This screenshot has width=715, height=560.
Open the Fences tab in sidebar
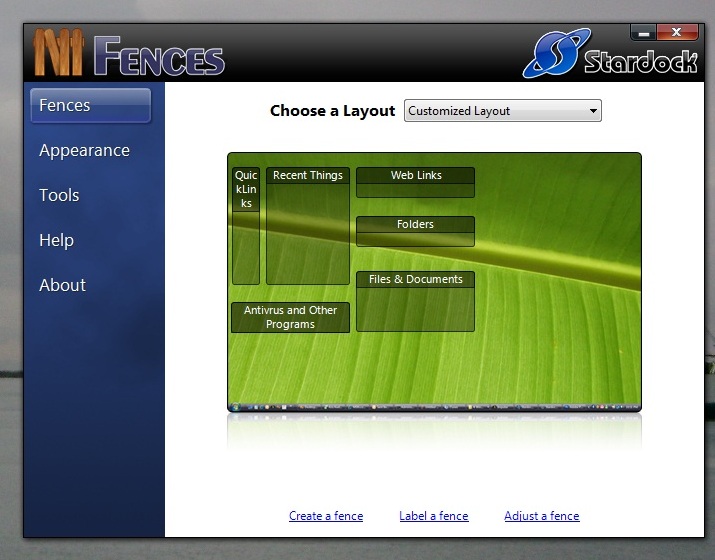(90, 105)
